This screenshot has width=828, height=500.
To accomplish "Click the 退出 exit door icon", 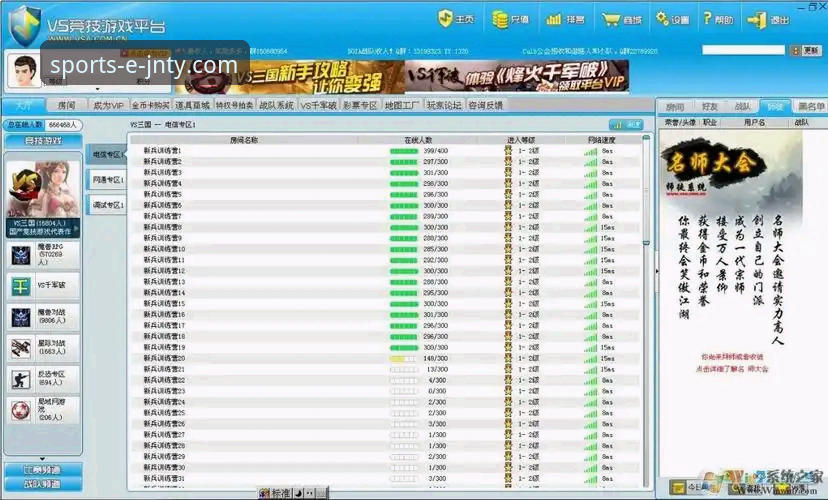I will pos(756,20).
